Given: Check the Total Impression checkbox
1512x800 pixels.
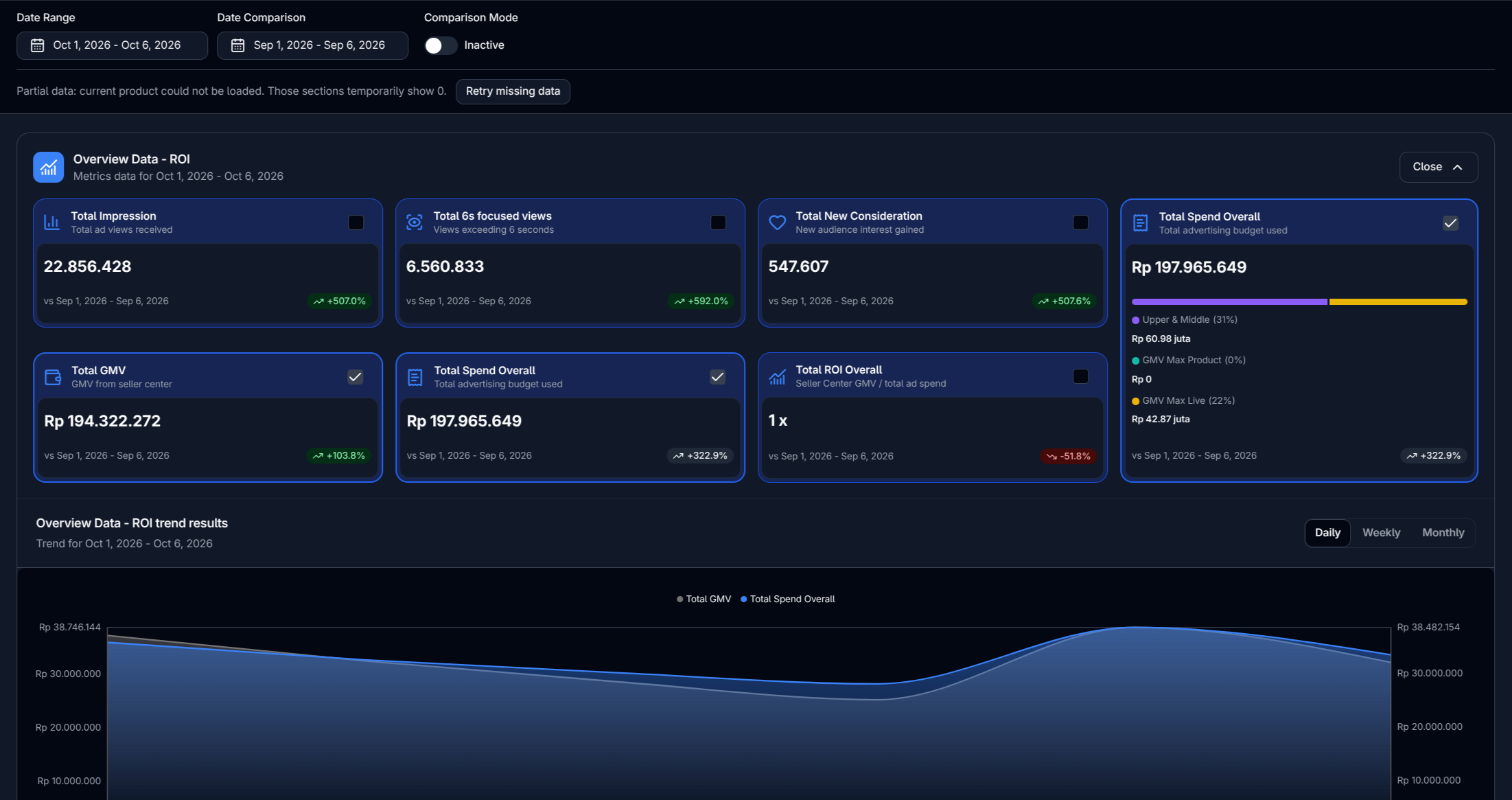Looking at the screenshot, I should [x=356, y=222].
